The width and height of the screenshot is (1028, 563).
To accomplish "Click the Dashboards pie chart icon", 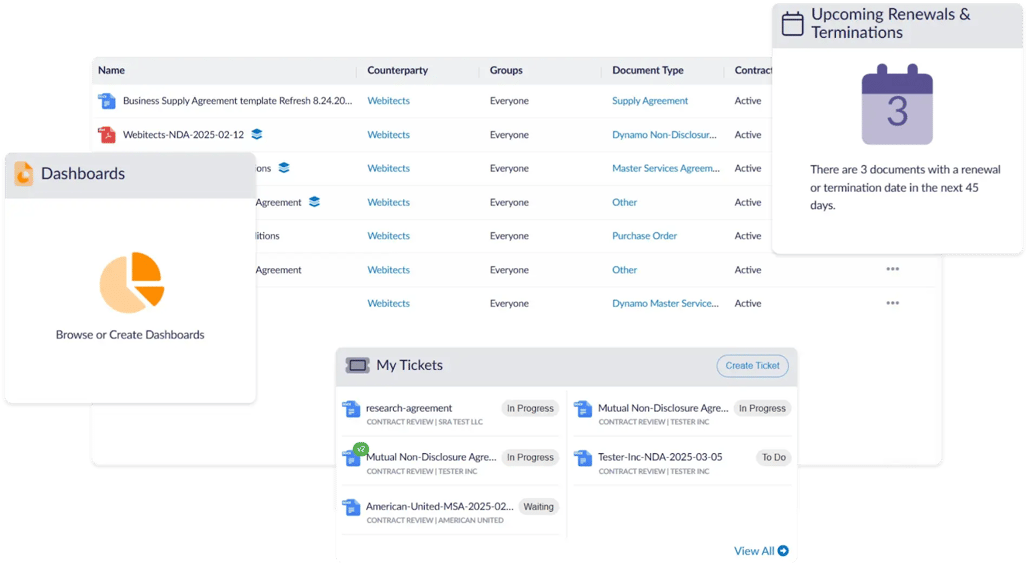I will [131, 282].
